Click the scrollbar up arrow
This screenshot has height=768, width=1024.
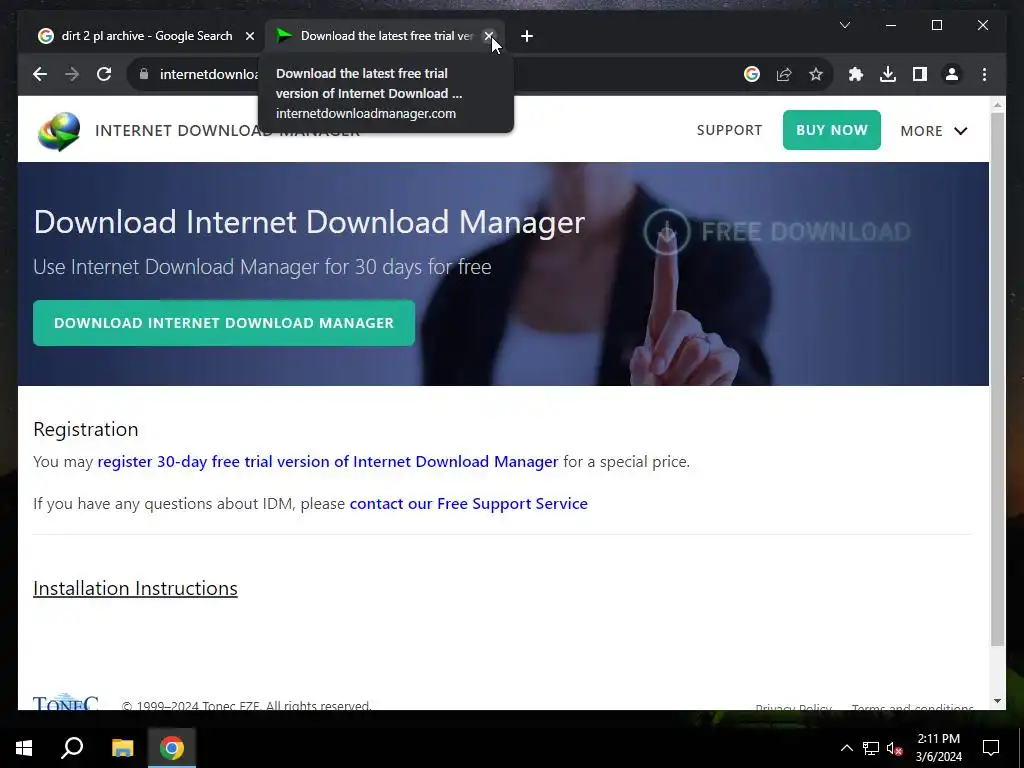(997, 104)
